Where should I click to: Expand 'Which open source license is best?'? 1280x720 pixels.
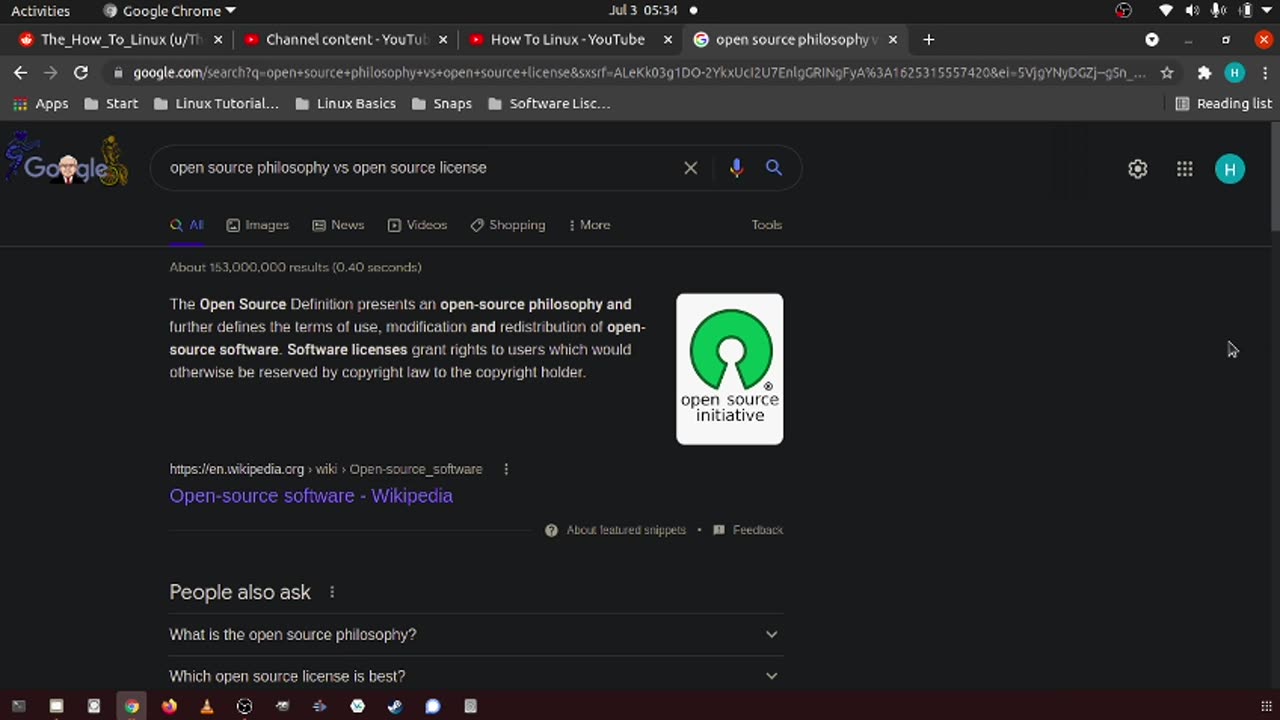pos(476,676)
